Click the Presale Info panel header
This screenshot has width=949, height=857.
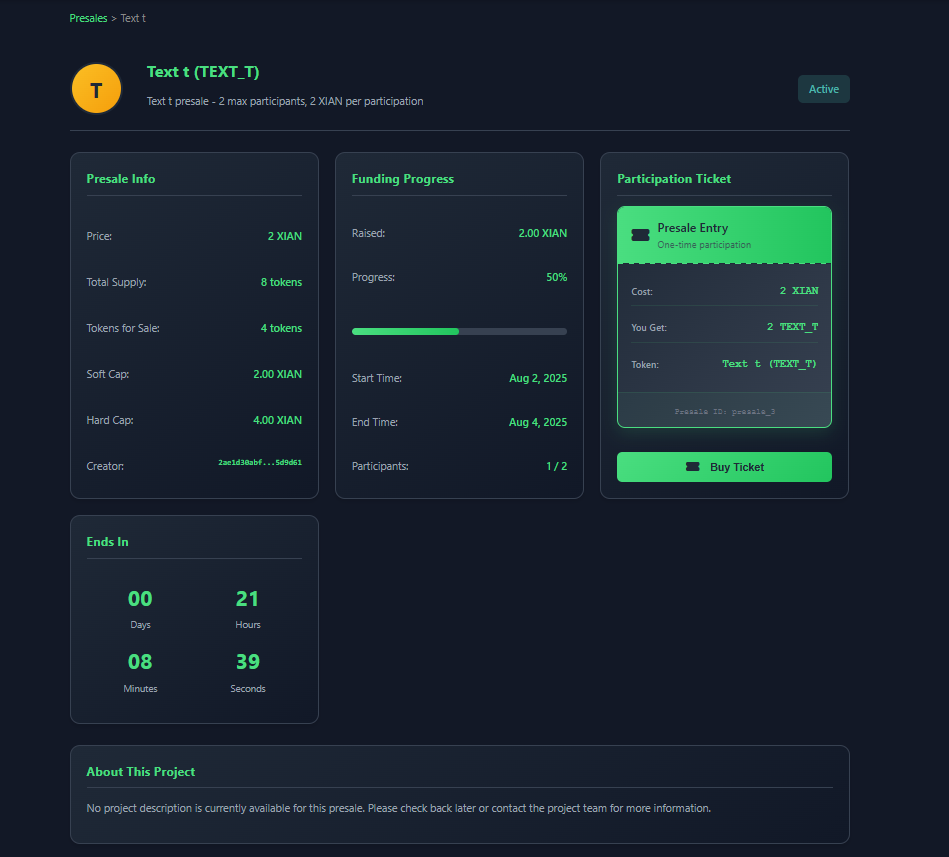(x=120, y=179)
